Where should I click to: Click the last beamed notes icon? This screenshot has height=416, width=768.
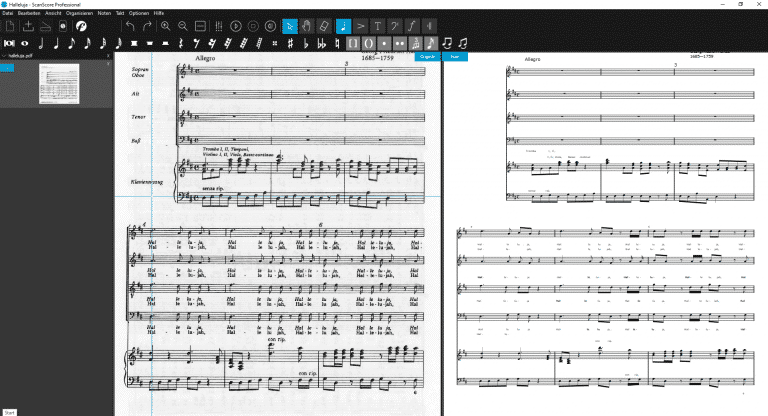point(462,44)
